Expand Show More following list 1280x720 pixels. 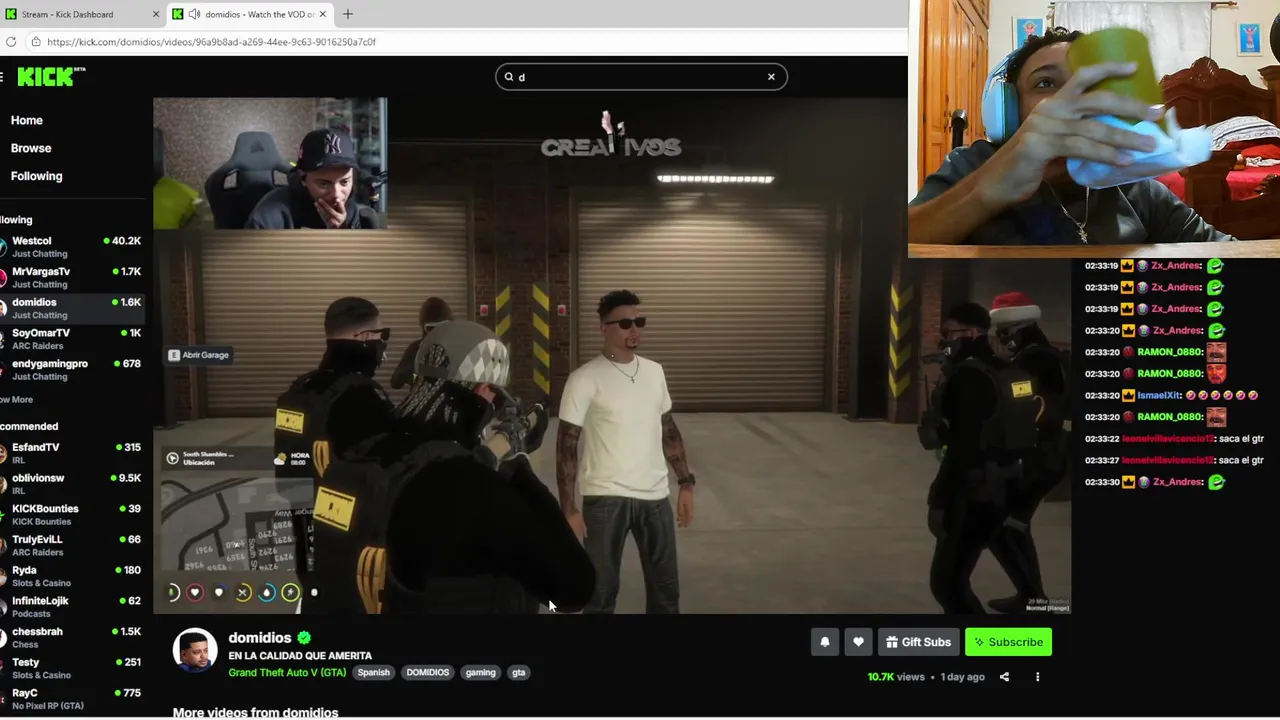[17, 400]
